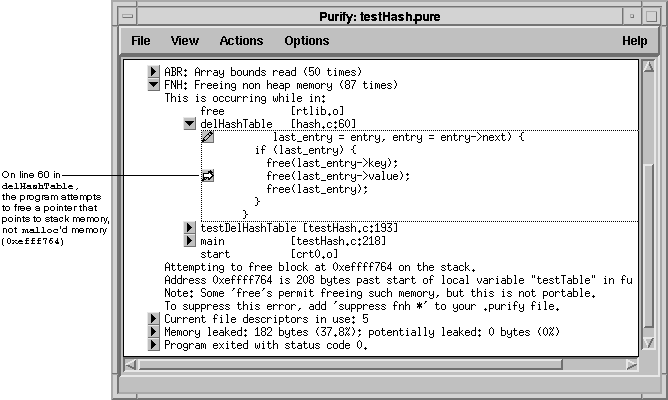This screenshot has height=400, width=668.
Task: Expand the testDelHashTable stack frame
Action: coord(190,228)
